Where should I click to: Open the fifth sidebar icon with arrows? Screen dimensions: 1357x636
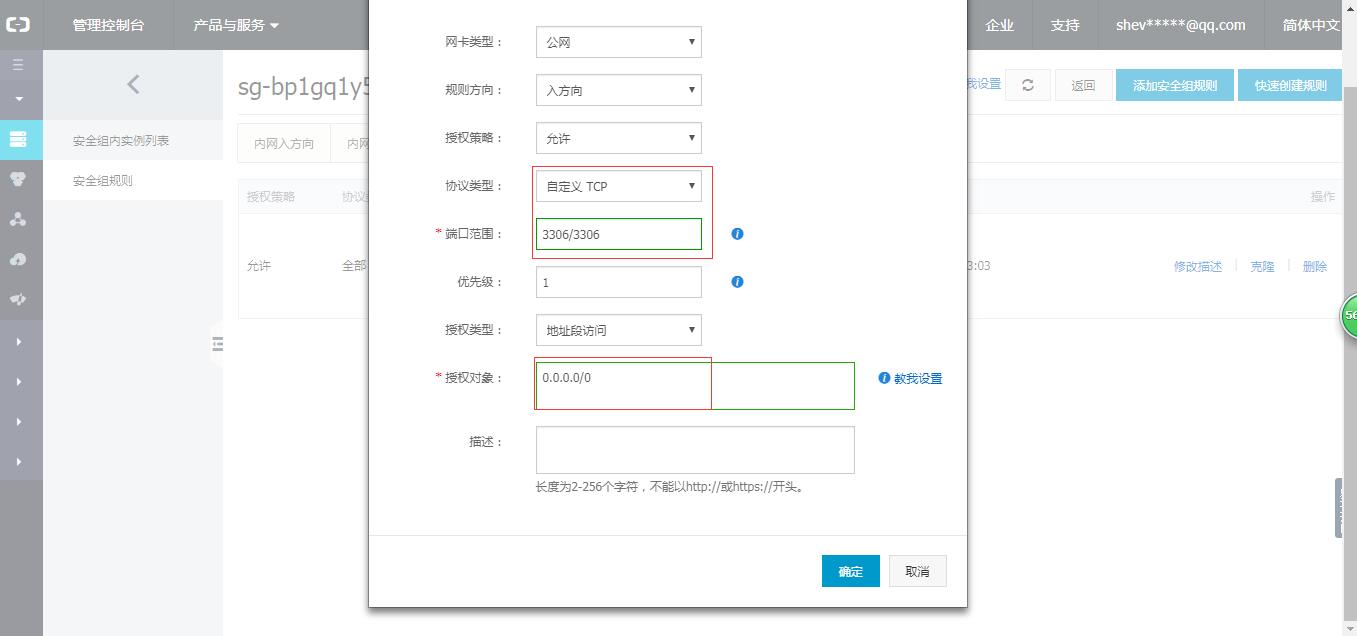[18, 299]
